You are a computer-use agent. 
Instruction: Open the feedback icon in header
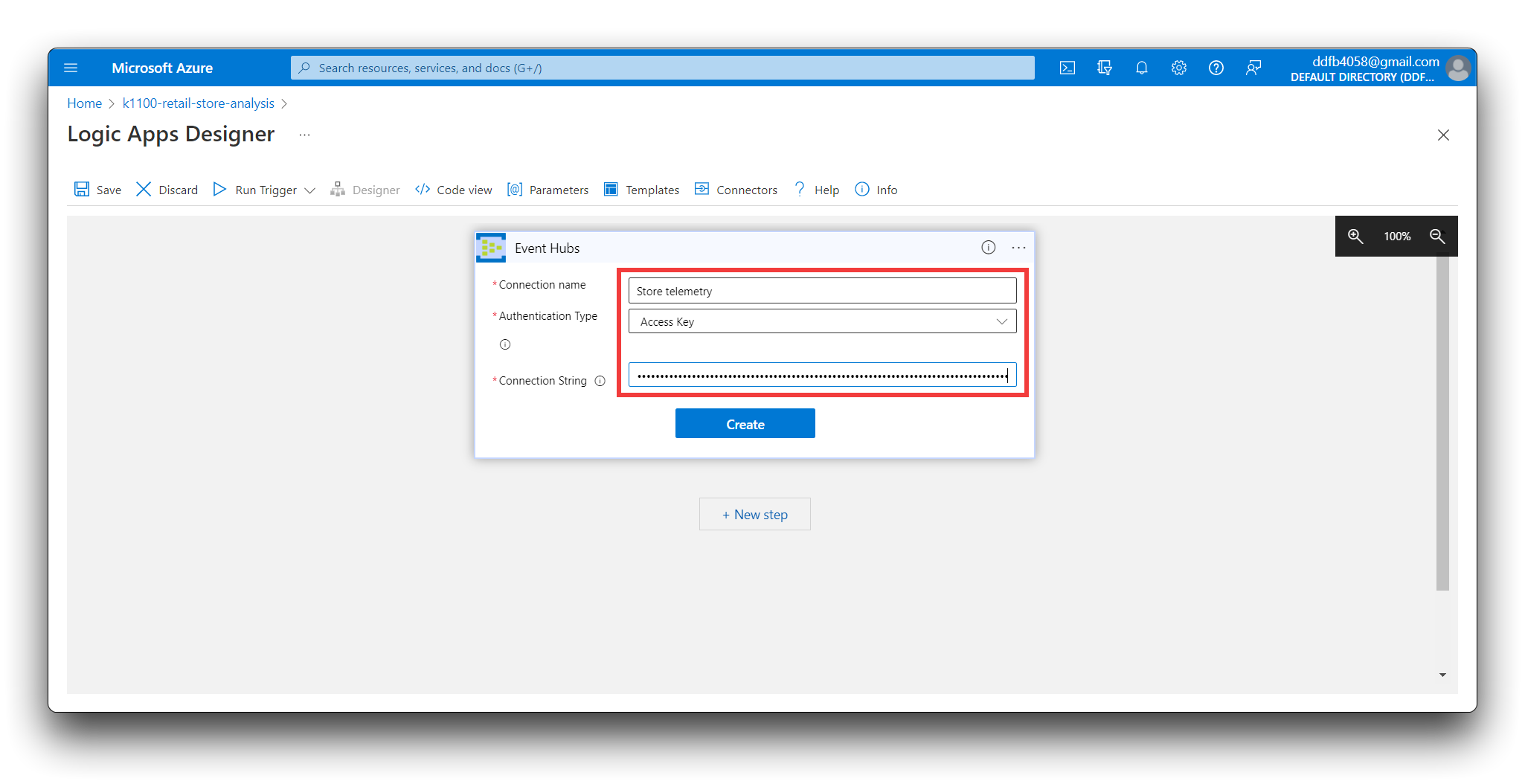click(x=1253, y=68)
